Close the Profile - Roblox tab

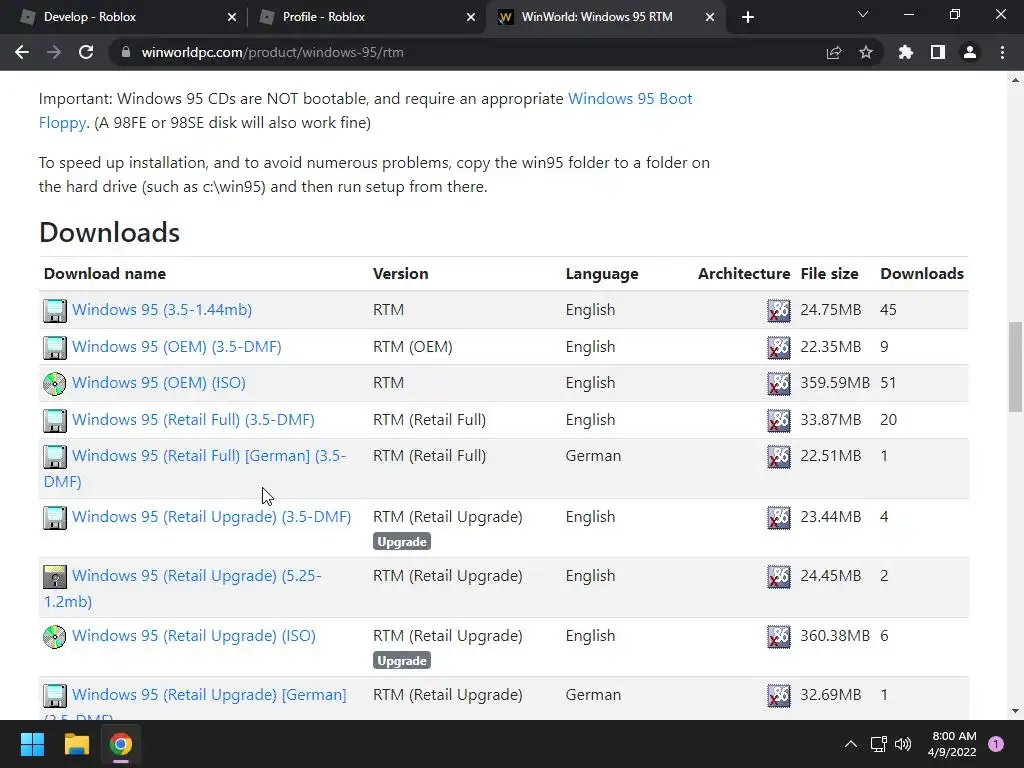(x=471, y=17)
